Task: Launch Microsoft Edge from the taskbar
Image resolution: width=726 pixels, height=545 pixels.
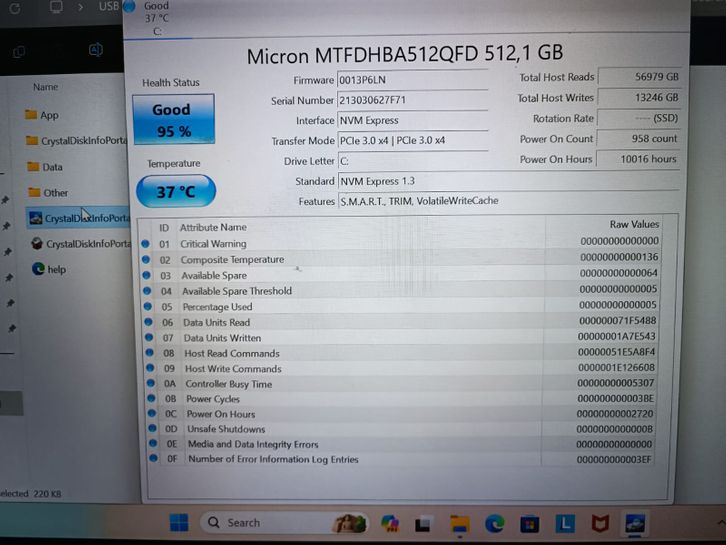Action: (x=494, y=524)
